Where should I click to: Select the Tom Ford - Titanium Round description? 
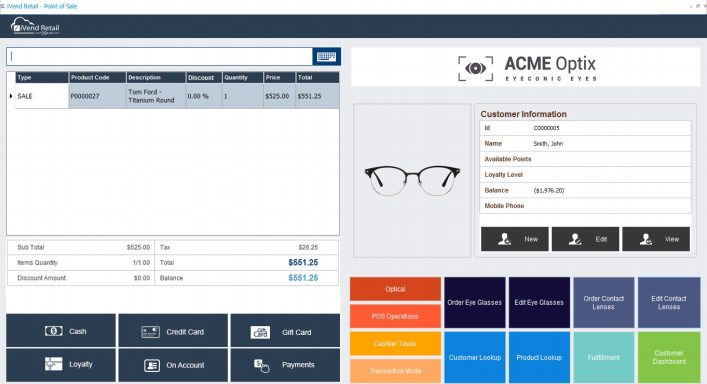(156, 96)
